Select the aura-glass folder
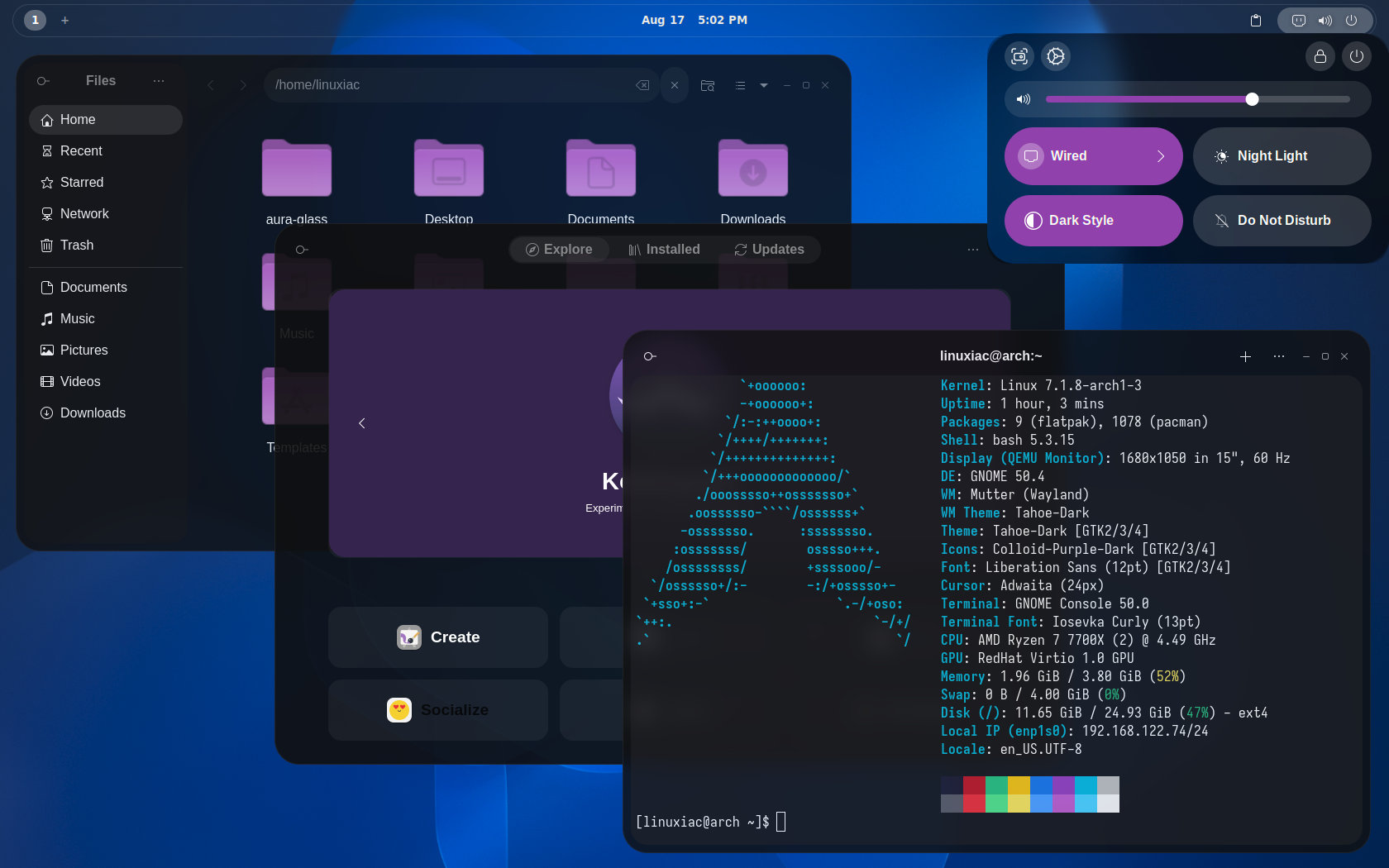 point(297,169)
